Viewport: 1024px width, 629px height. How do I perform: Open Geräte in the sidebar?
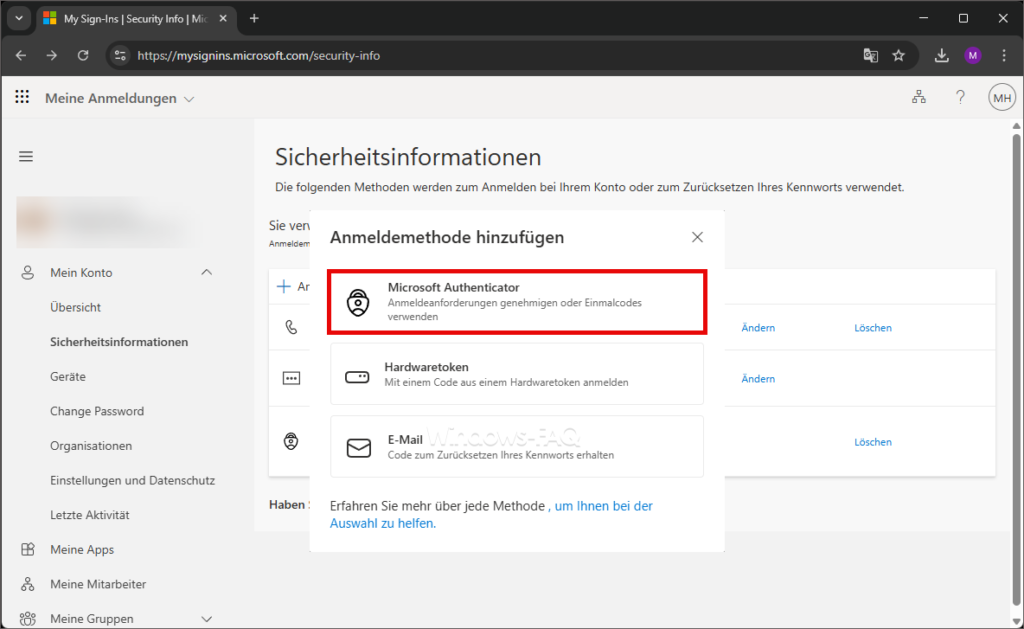coord(68,376)
